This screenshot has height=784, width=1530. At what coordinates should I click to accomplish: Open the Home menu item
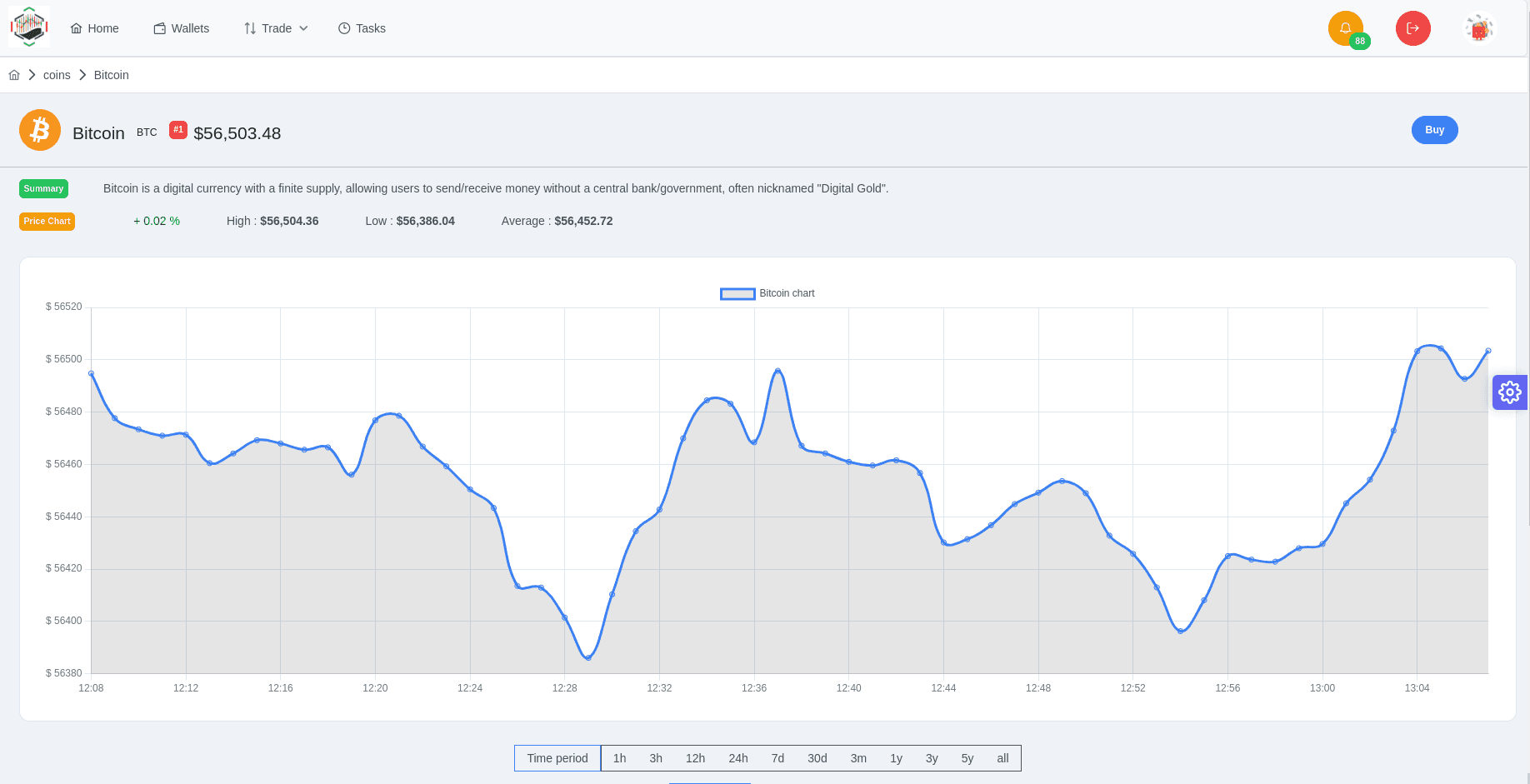(x=94, y=28)
